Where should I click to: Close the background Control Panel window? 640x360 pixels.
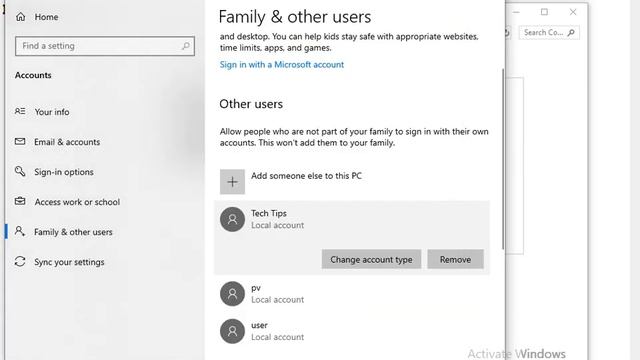573,12
